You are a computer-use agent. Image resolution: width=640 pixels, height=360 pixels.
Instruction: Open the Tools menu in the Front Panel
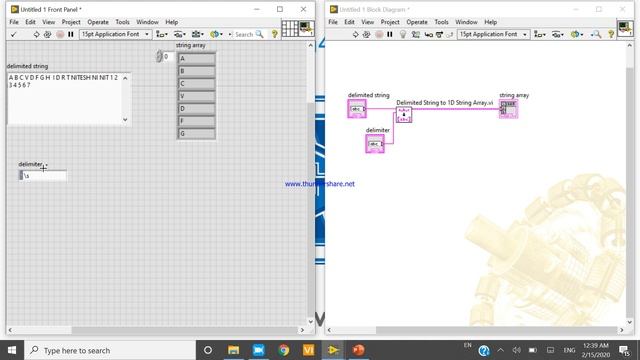tap(122, 22)
